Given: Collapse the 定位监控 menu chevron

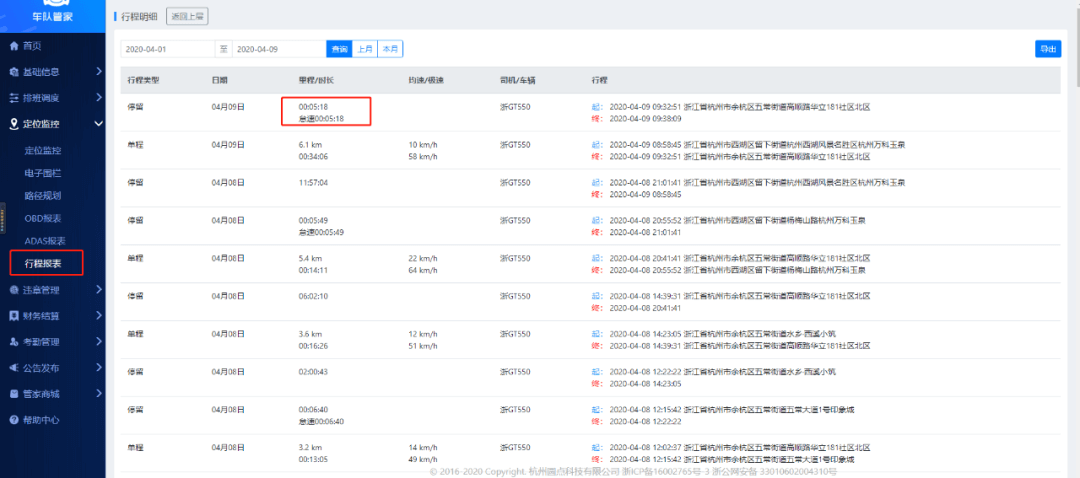Looking at the screenshot, I should point(98,124).
